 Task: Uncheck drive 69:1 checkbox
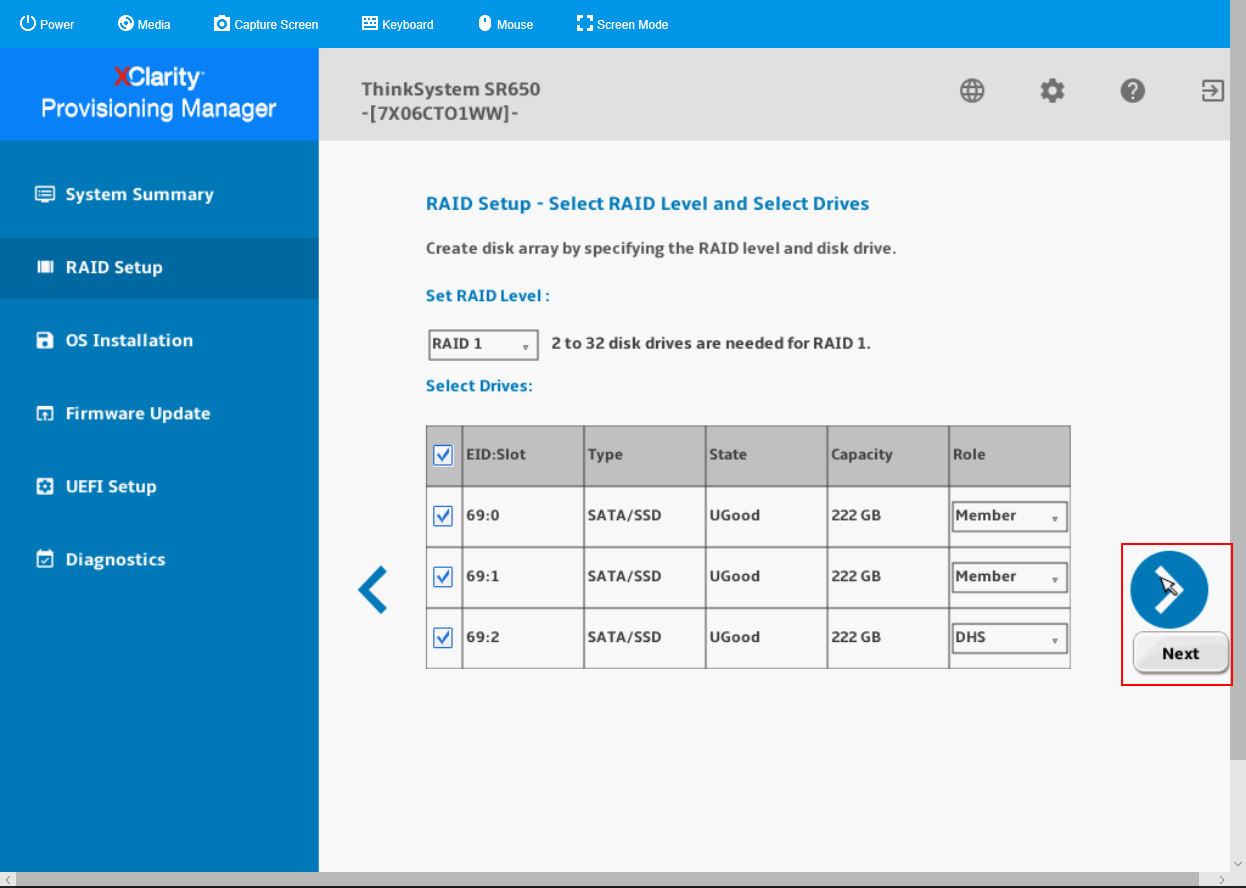pos(443,577)
